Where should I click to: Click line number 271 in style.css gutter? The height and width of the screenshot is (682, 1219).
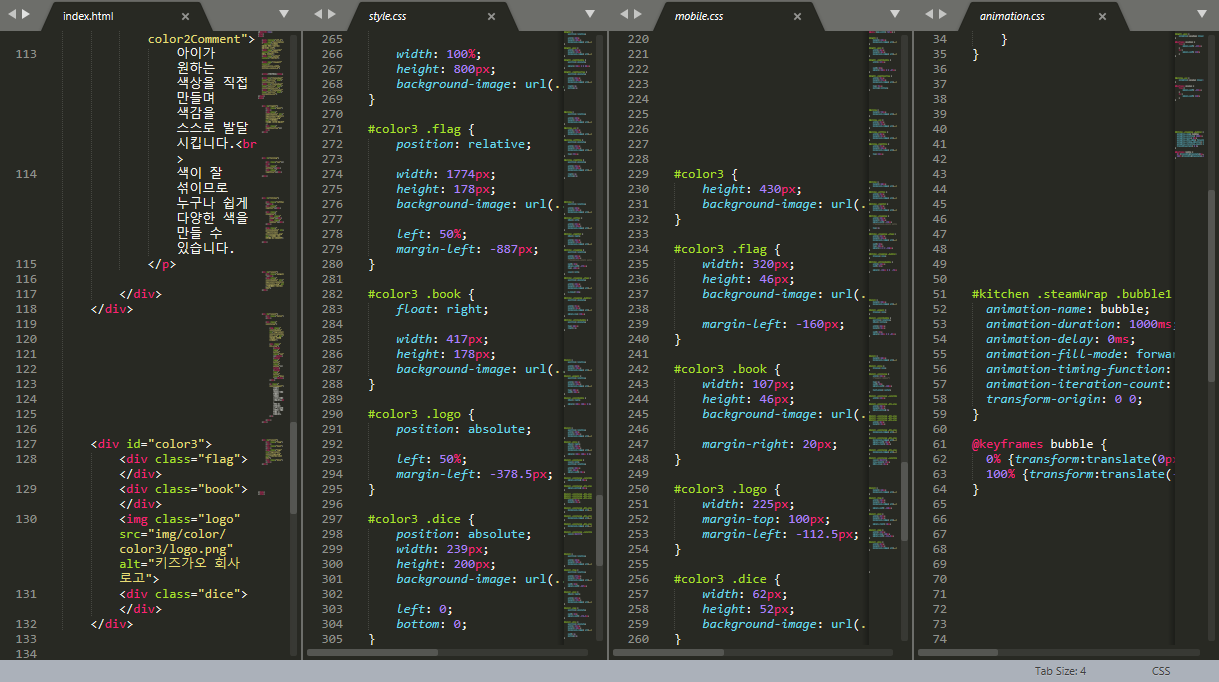(x=331, y=129)
